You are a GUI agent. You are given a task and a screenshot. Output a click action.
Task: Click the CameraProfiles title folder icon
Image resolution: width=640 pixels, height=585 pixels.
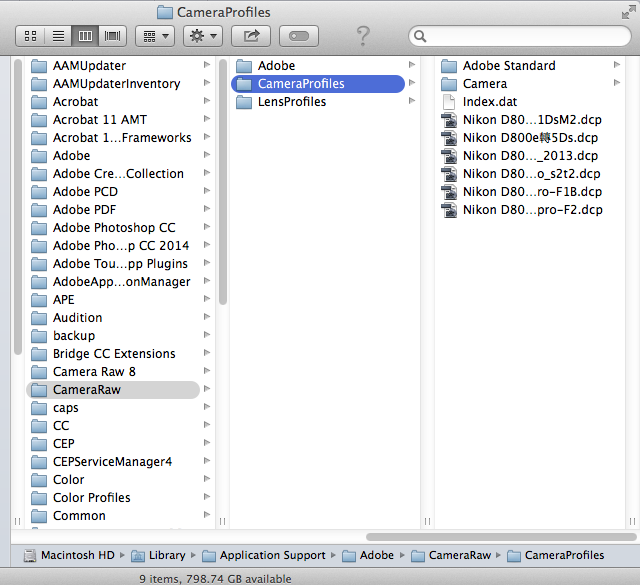(x=165, y=12)
